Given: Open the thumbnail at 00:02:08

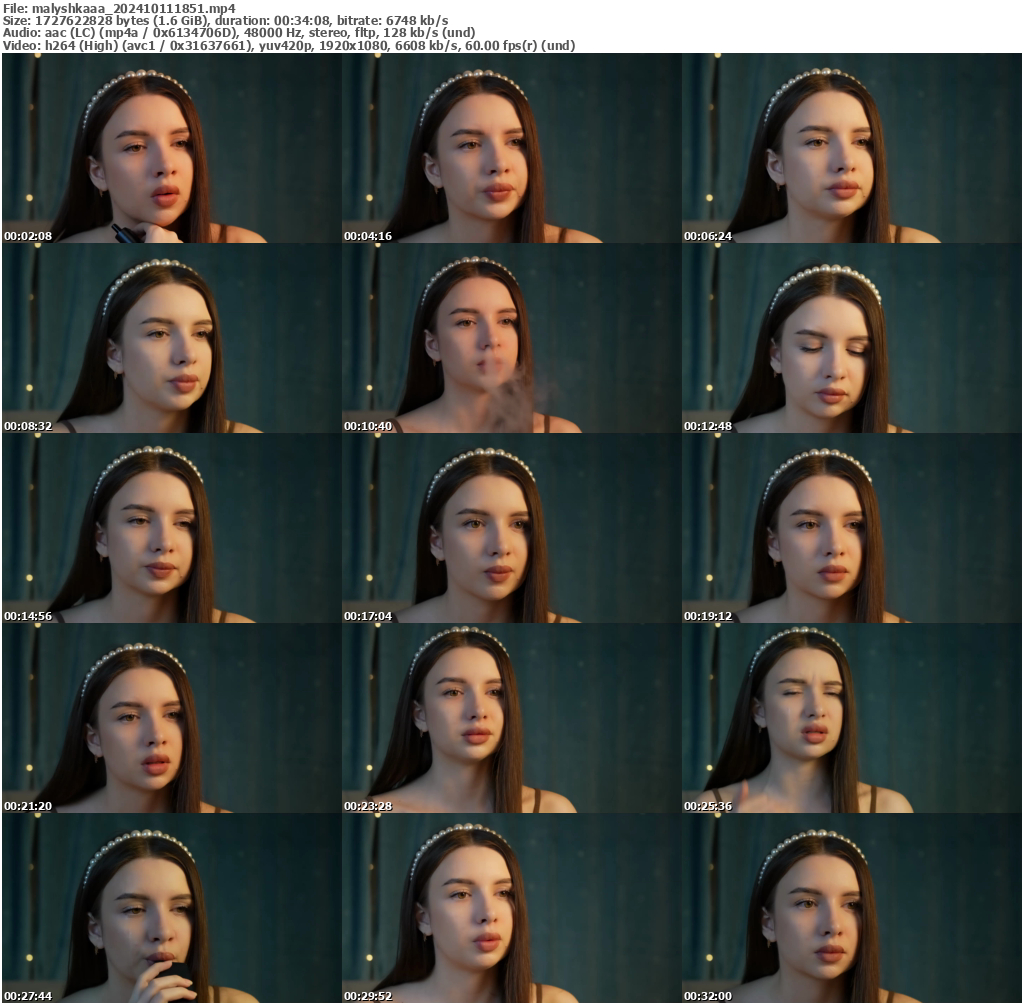Looking at the screenshot, I should (x=171, y=148).
